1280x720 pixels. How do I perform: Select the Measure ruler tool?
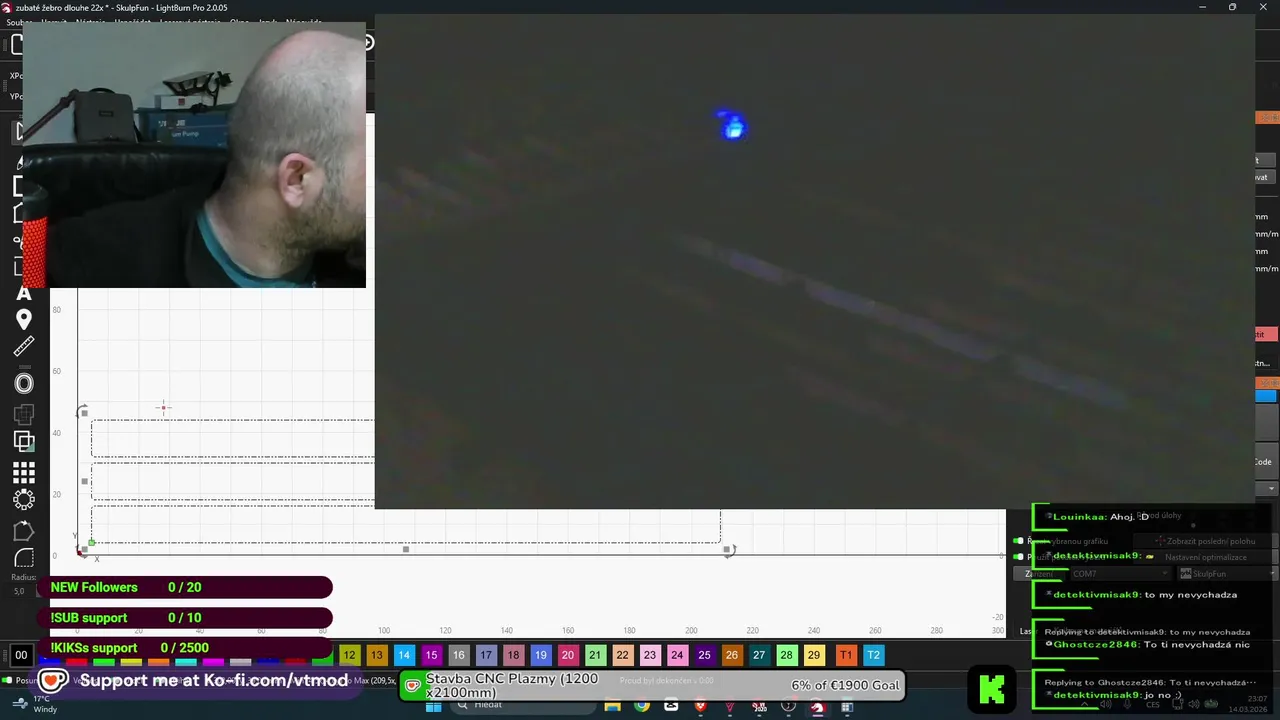coord(24,347)
